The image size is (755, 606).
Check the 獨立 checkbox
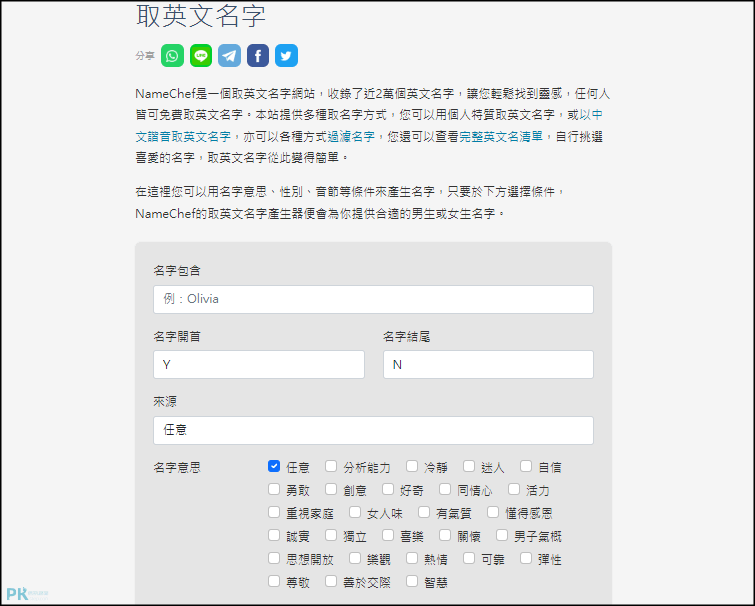[331, 535]
